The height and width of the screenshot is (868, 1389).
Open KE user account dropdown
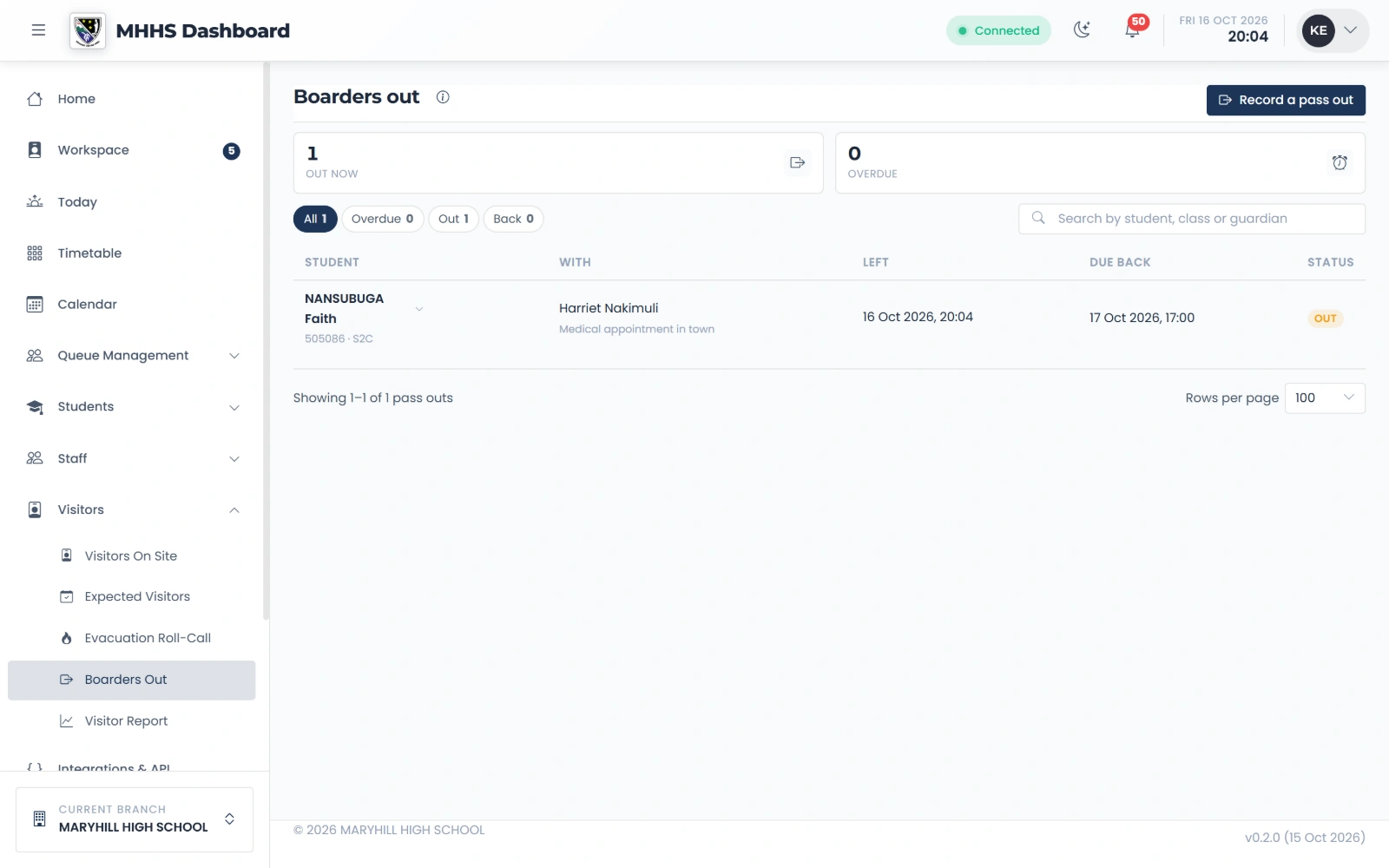(1333, 30)
